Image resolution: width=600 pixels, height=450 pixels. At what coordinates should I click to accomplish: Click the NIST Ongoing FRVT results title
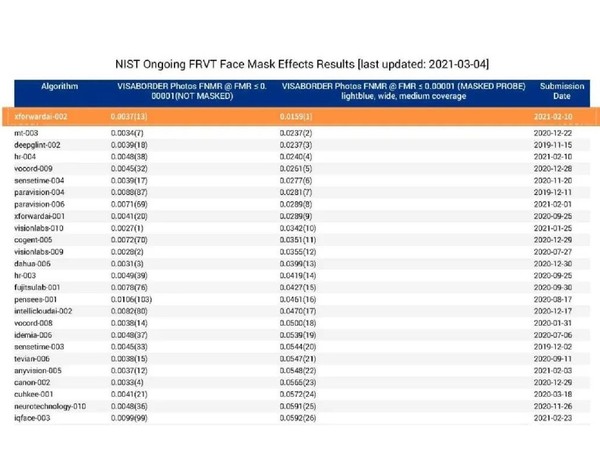pyautogui.click(x=300, y=61)
